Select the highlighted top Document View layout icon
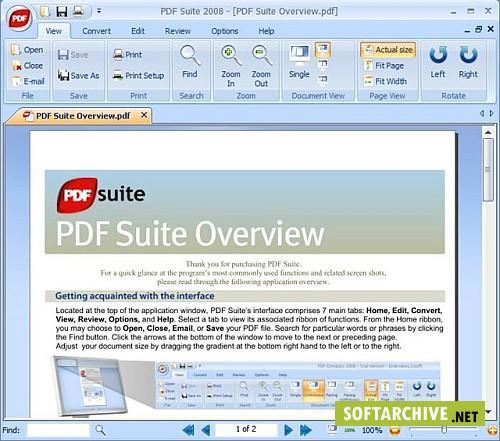The image size is (500, 441). [x=323, y=50]
